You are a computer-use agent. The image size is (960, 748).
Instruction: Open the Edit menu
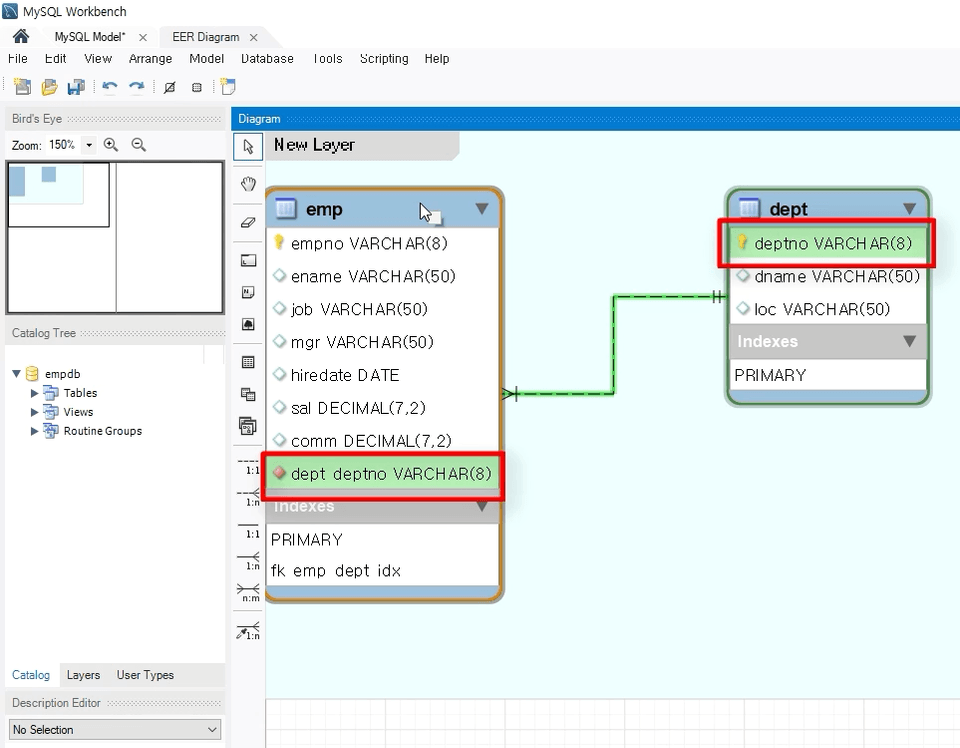(x=55, y=59)
